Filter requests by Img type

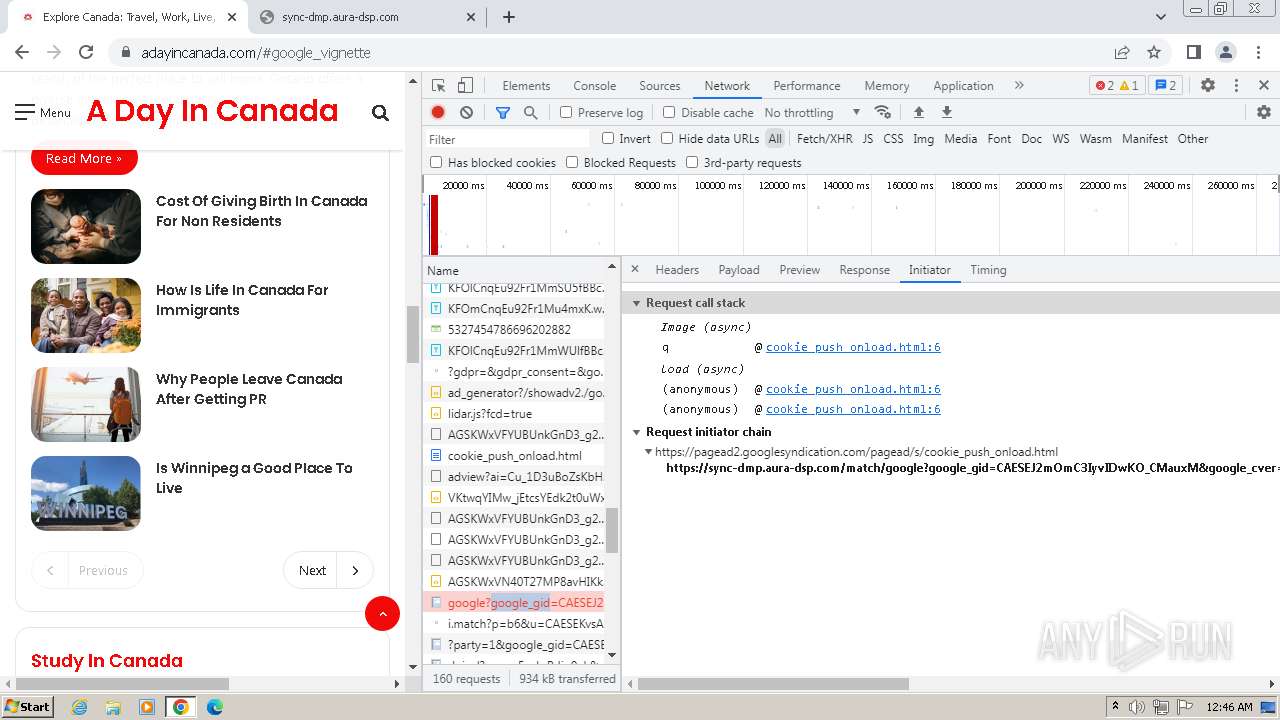click(x=923, y=139)
